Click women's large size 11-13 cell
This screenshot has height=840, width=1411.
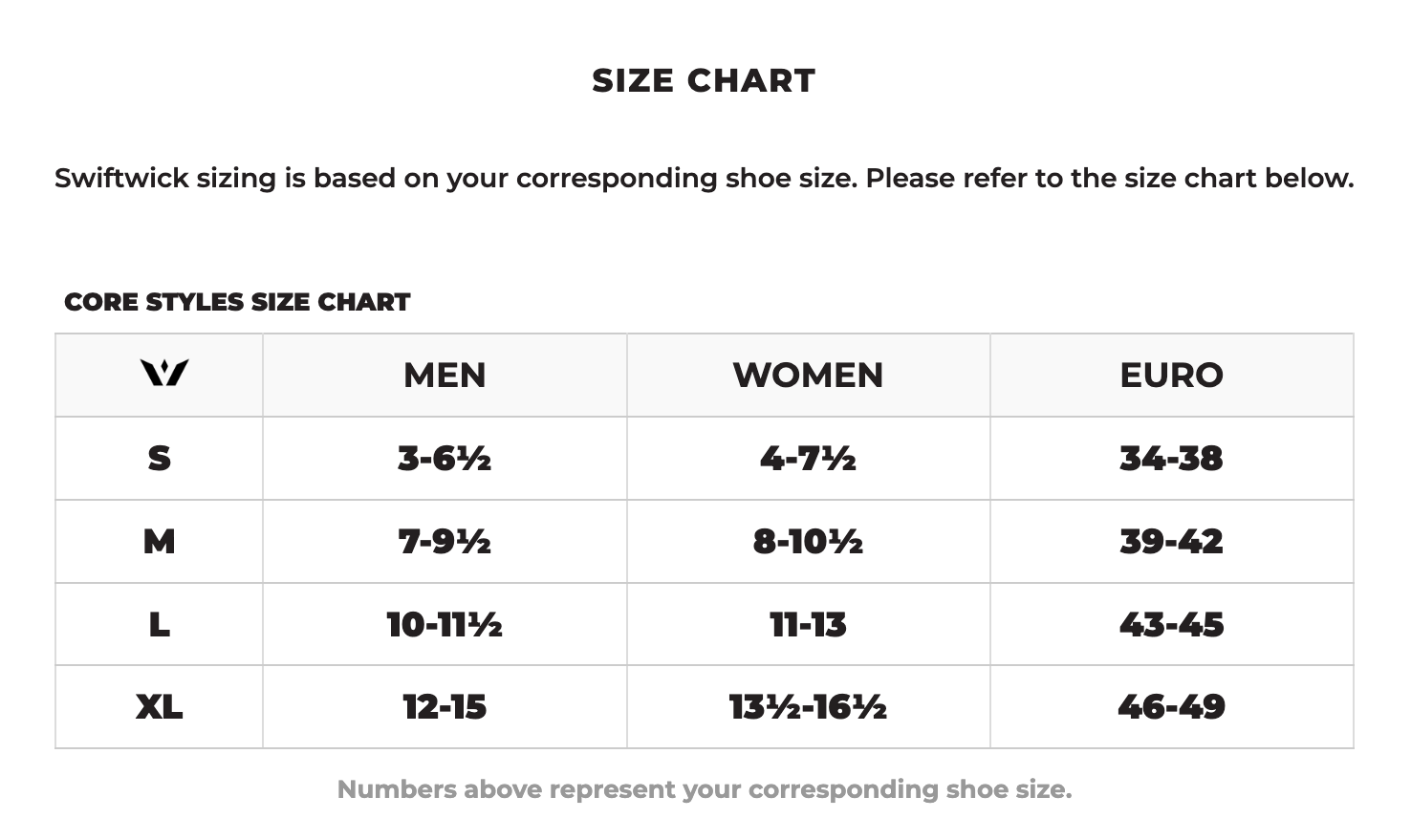pos(808,625)
